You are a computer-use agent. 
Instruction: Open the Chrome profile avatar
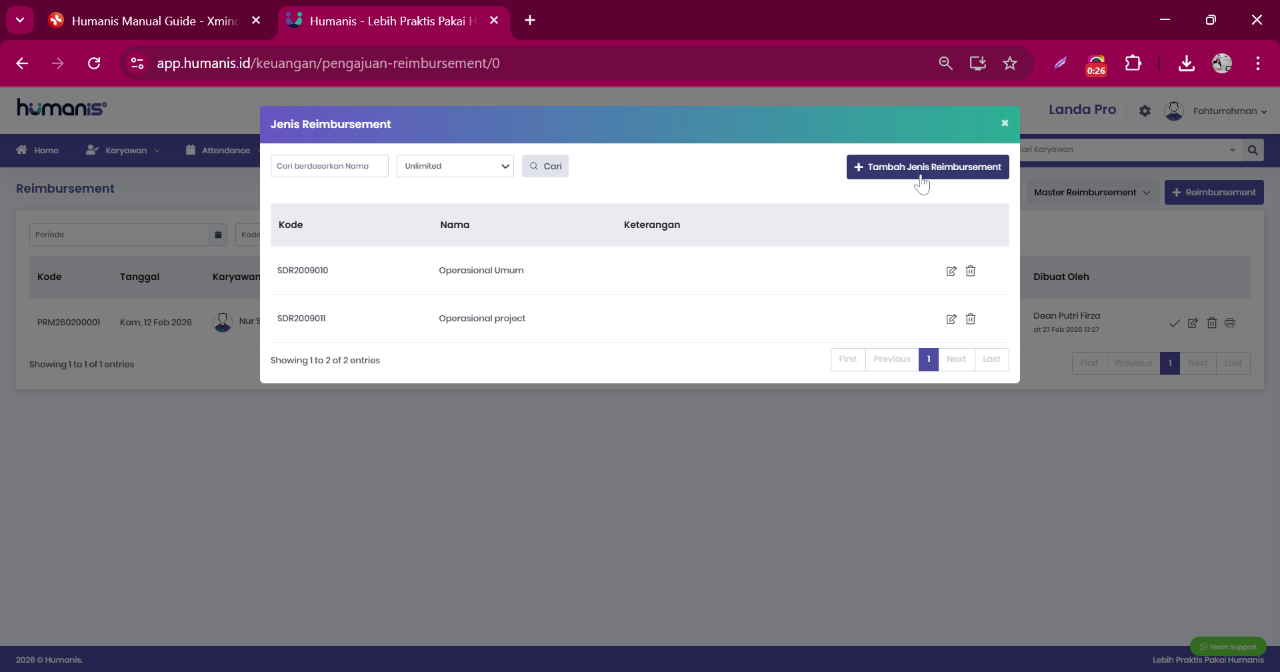point(1222,63)
